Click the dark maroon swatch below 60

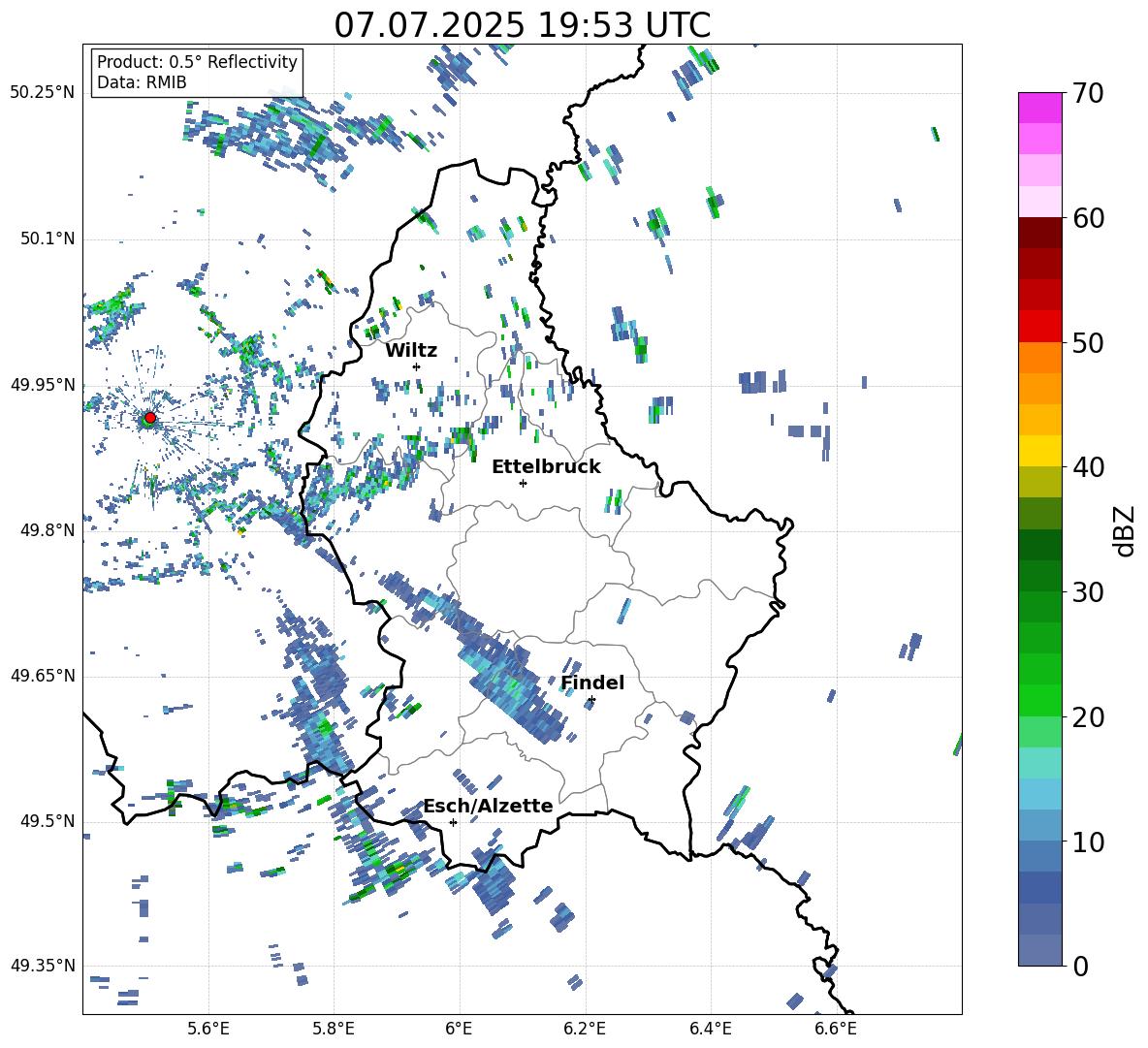pos(1039,233)
